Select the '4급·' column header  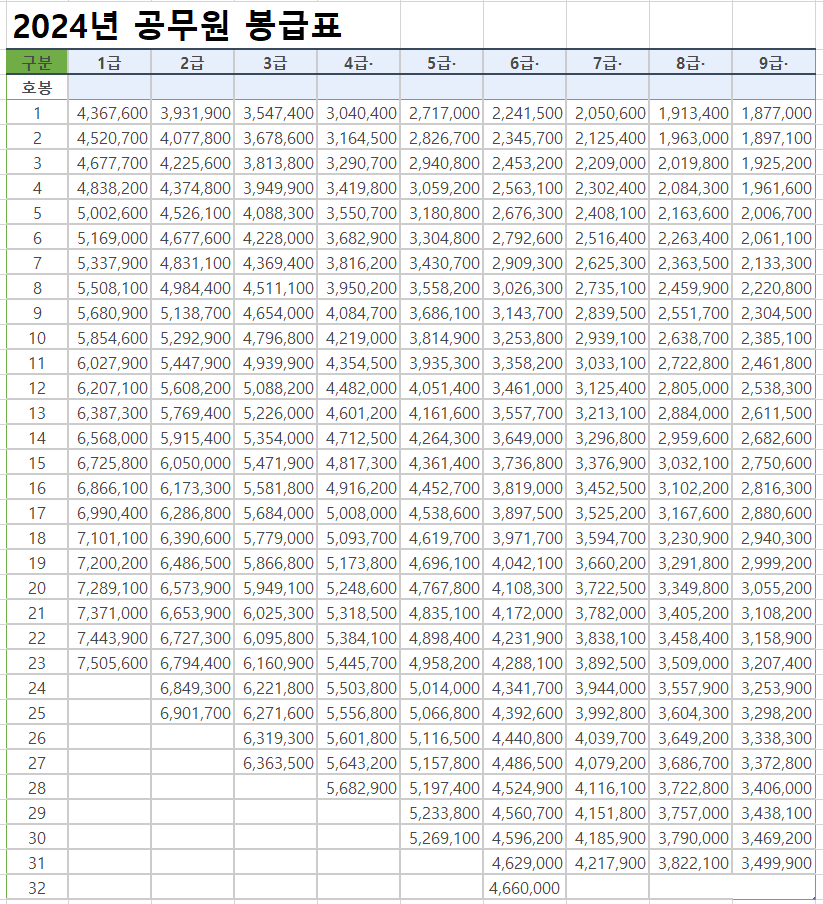pyautogui.click(x=358, y=62)
